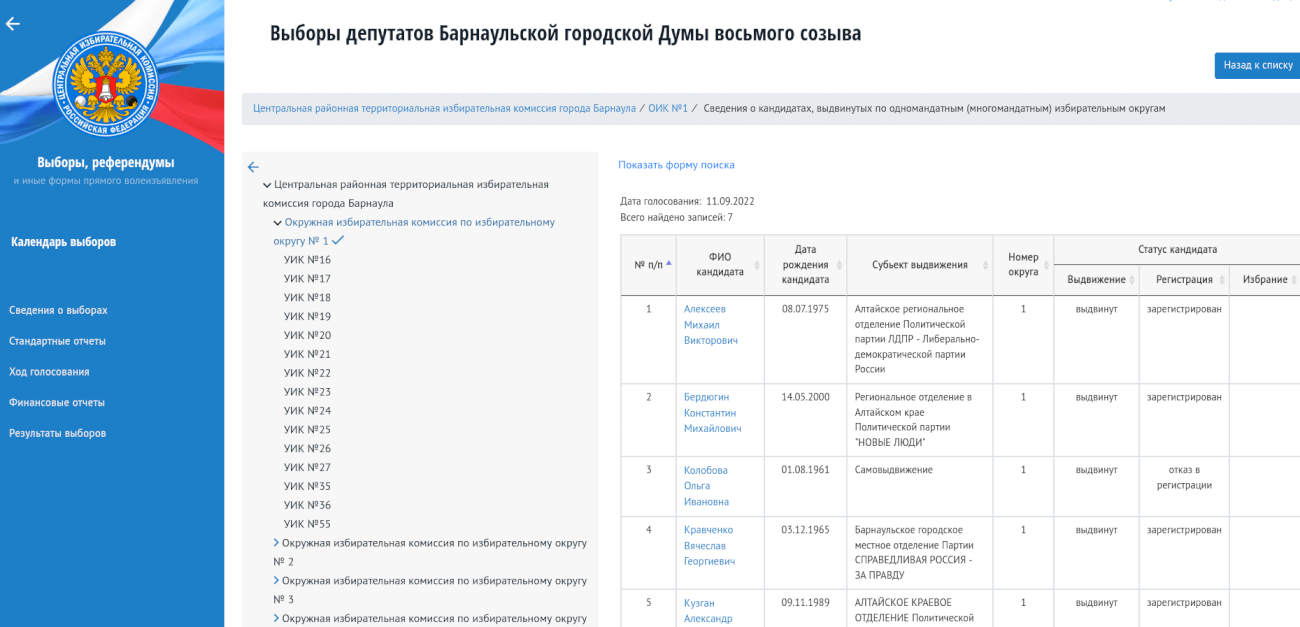Collapse Окружная избирательная комиссия округ № 1
Viewport: 1300px width, 627px height.
[278, 223]
